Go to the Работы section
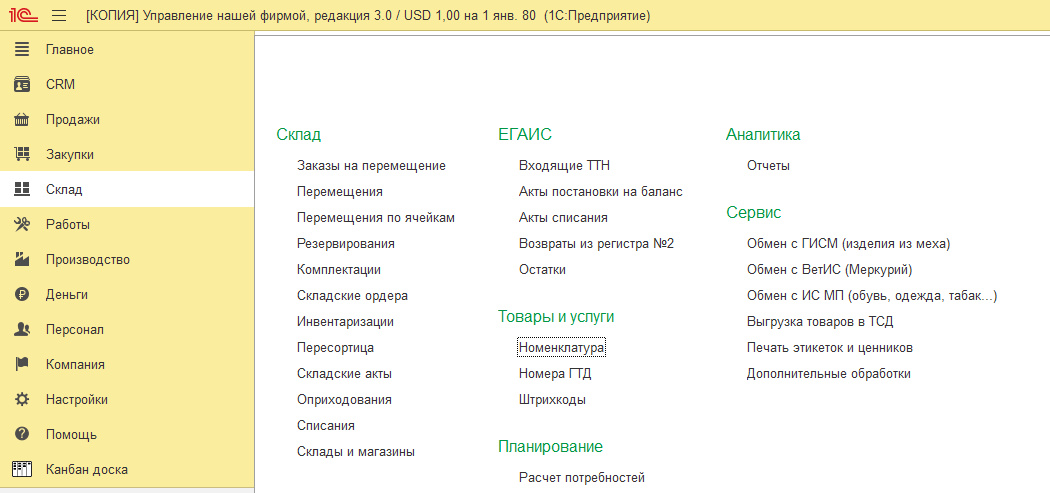 pyautogui.click(x=68, y=224)
